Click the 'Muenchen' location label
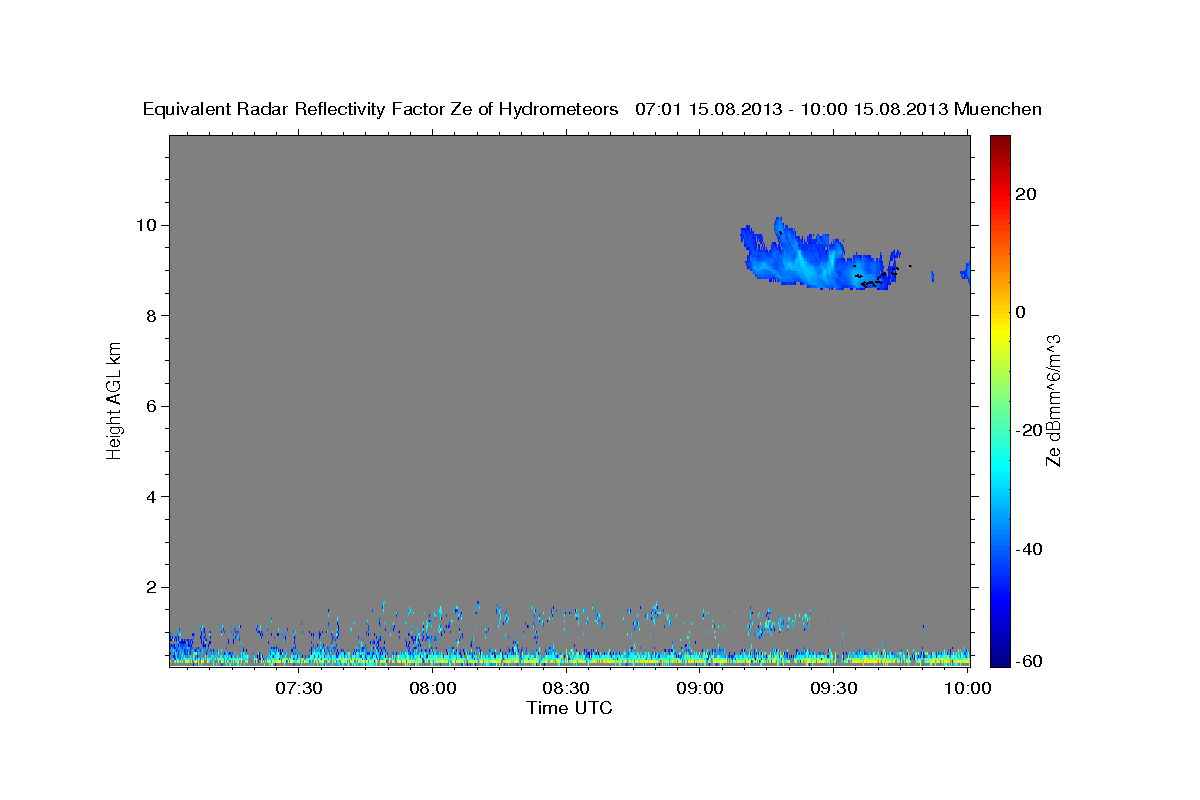The image size is (1200, 800). [998, 109]
